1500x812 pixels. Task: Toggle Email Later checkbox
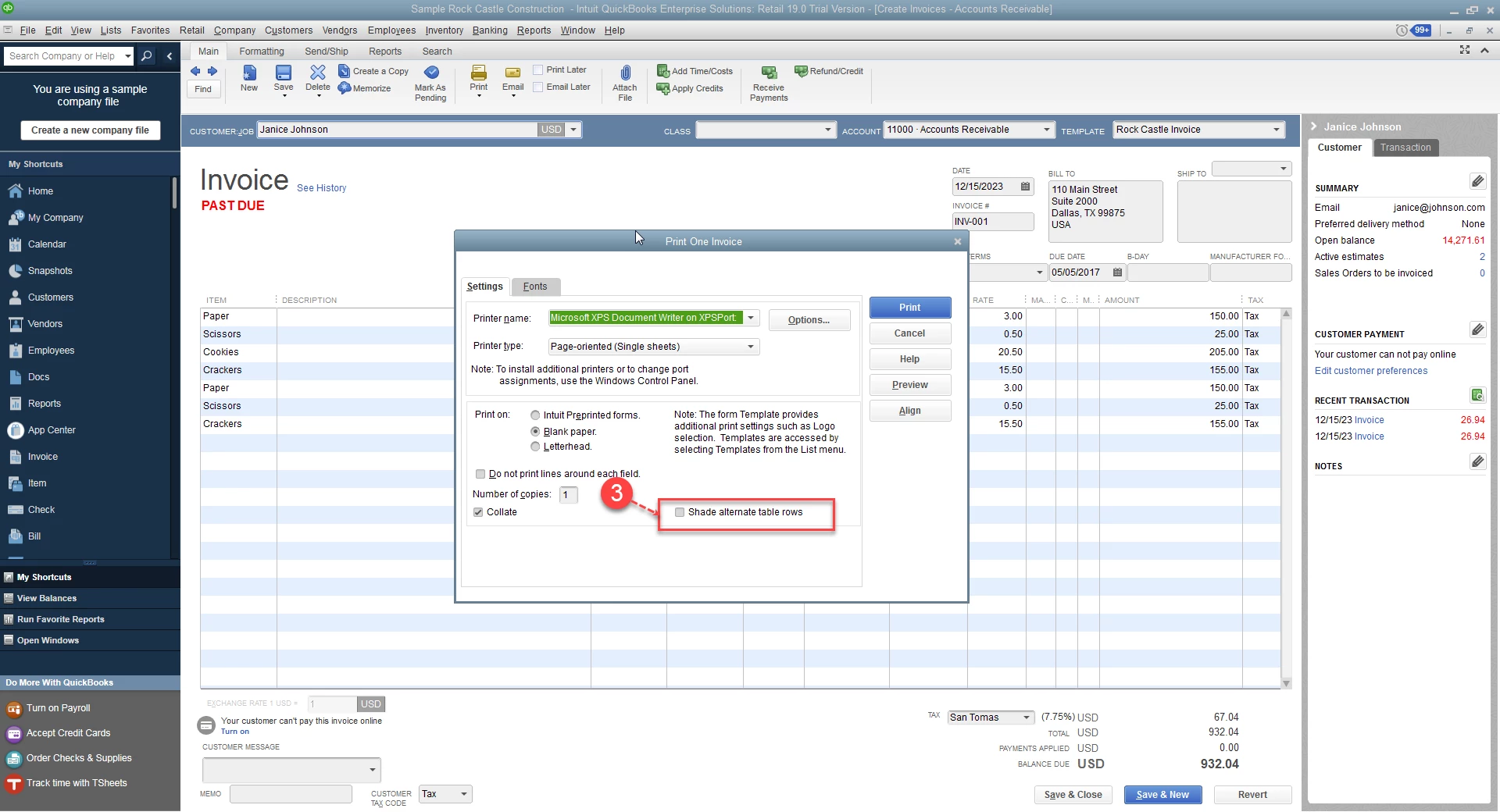point(538,87)
